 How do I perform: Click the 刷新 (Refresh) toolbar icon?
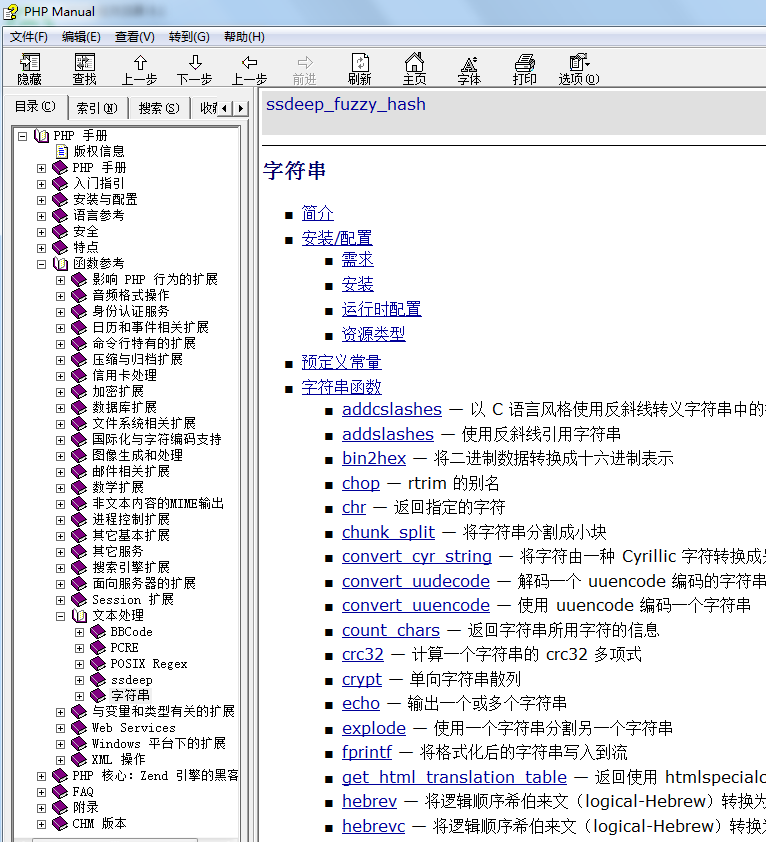359,63
